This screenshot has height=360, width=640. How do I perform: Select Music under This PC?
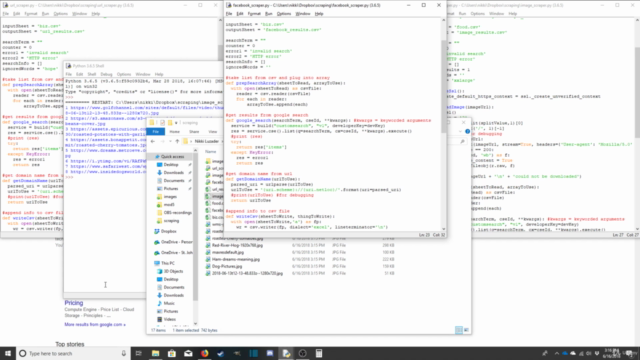coord(166,303)
